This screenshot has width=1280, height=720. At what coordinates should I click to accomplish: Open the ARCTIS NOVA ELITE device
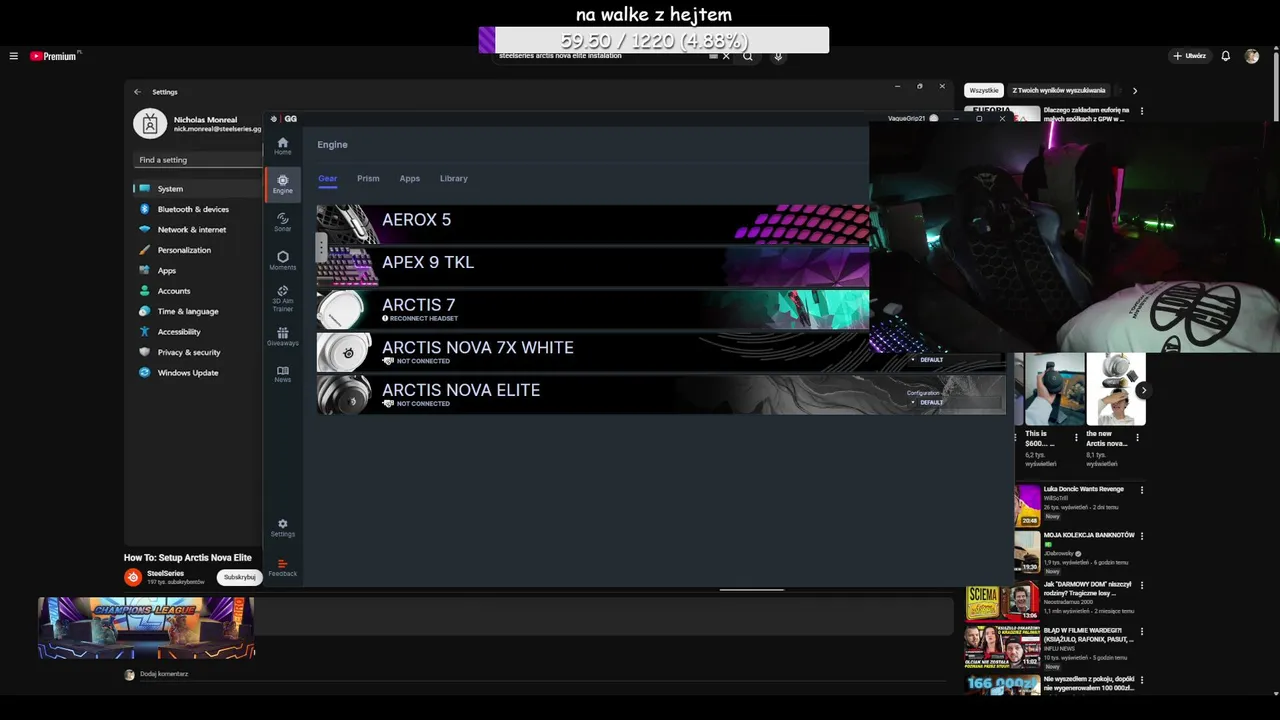(661, 394)
